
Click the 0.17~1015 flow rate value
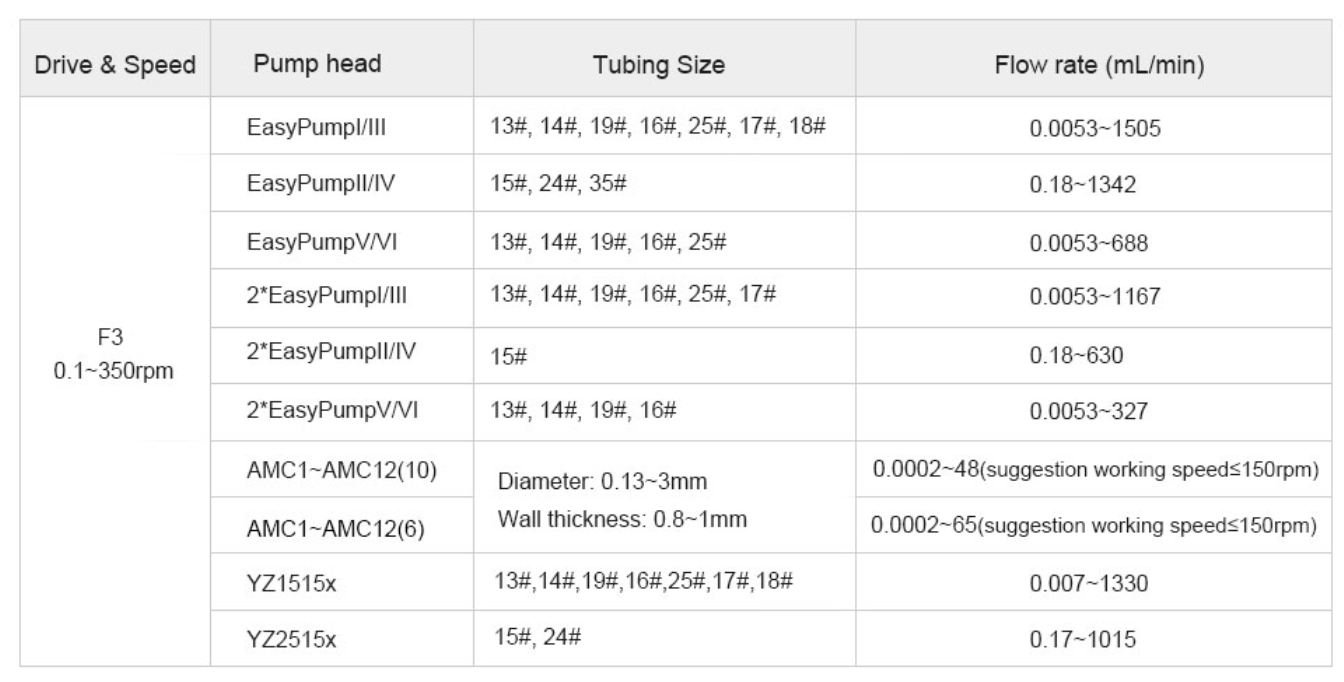1092,638
